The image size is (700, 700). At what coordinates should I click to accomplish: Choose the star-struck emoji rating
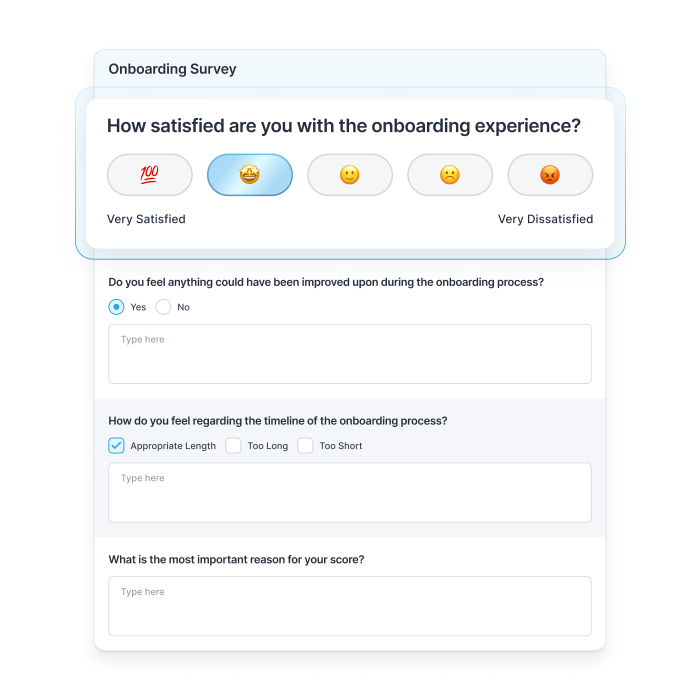click(250, 175)
